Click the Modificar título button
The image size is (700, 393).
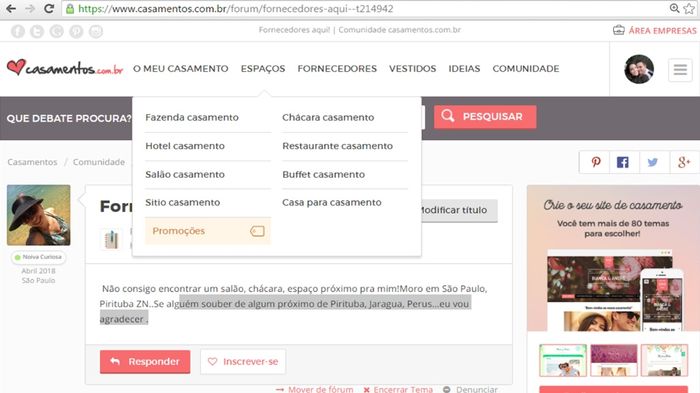coord(458,210)
